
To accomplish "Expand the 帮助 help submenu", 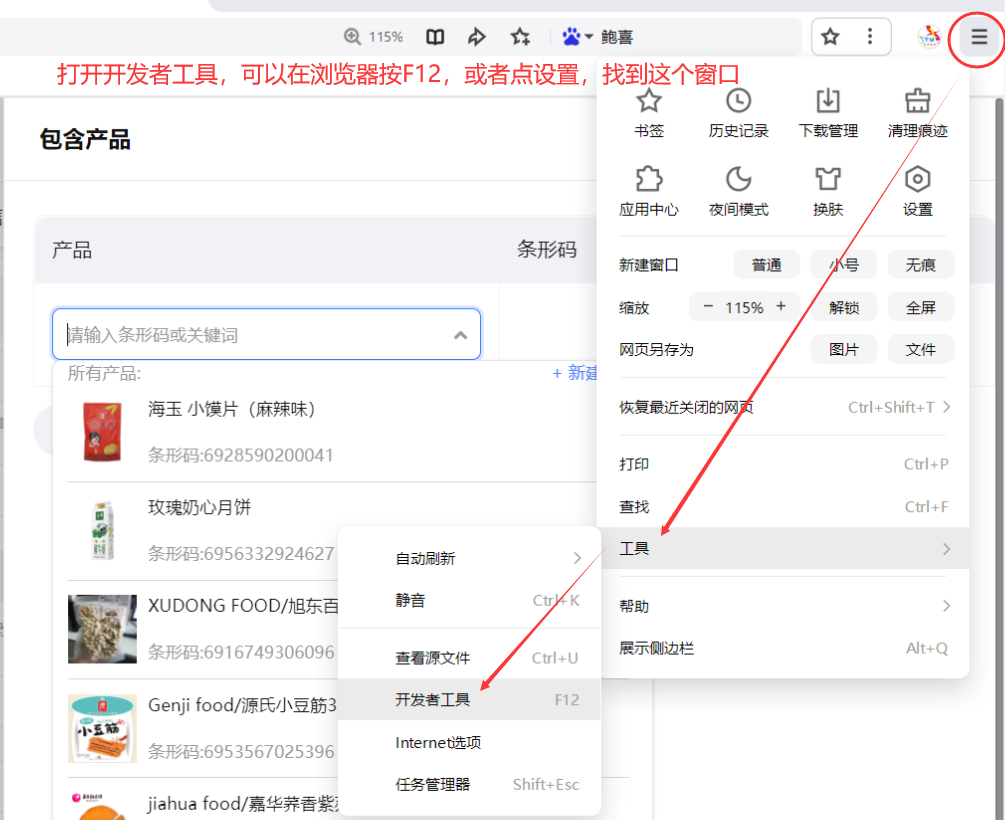I will [x=783, y=606].
